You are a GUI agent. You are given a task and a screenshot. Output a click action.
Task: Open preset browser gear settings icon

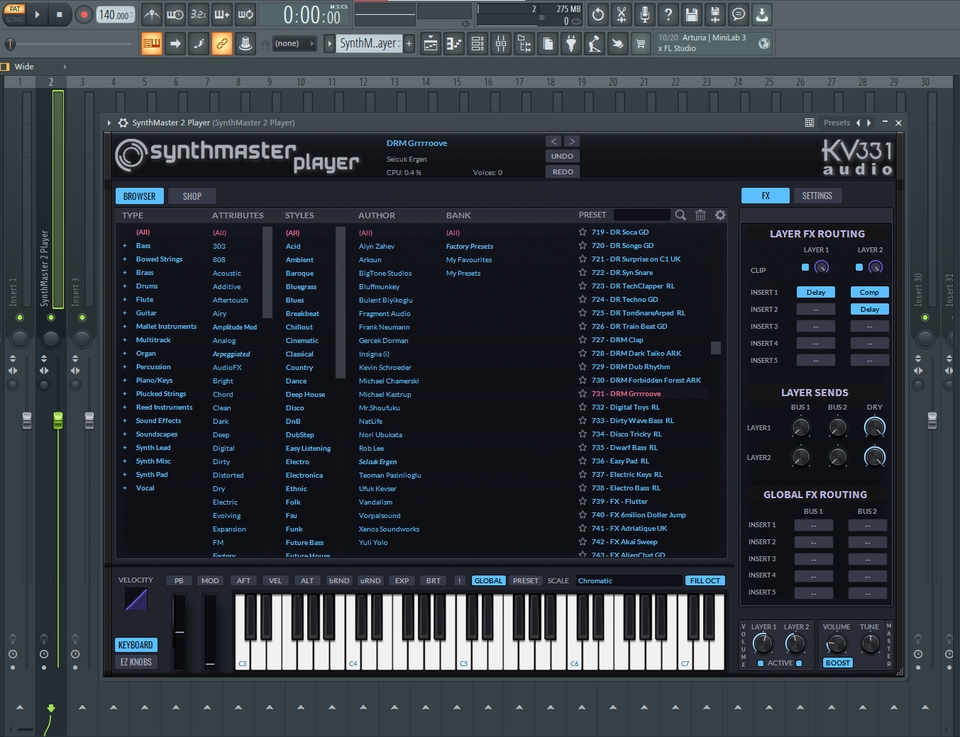pos(720,215)
